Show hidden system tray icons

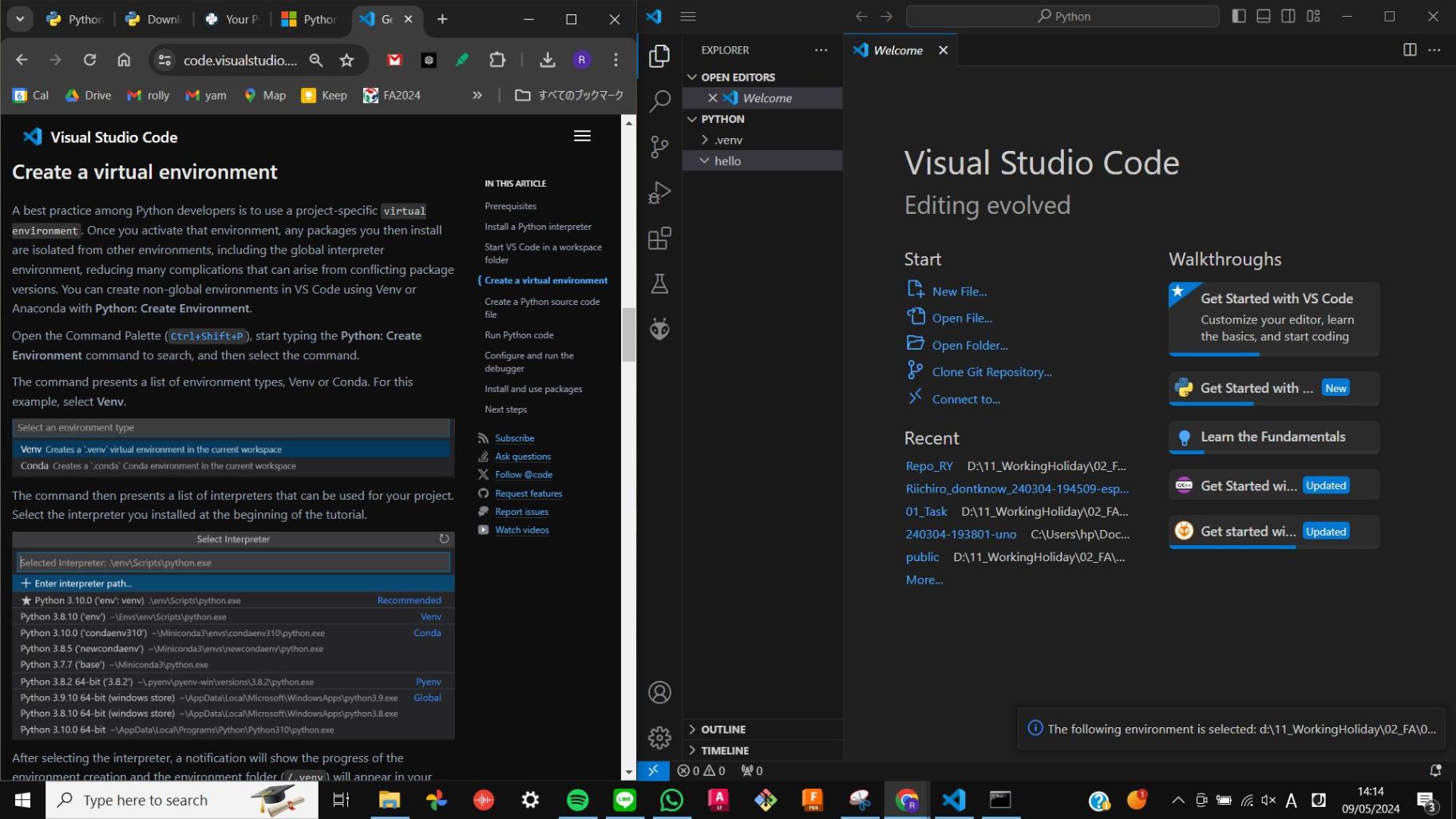pos(1177,800)
